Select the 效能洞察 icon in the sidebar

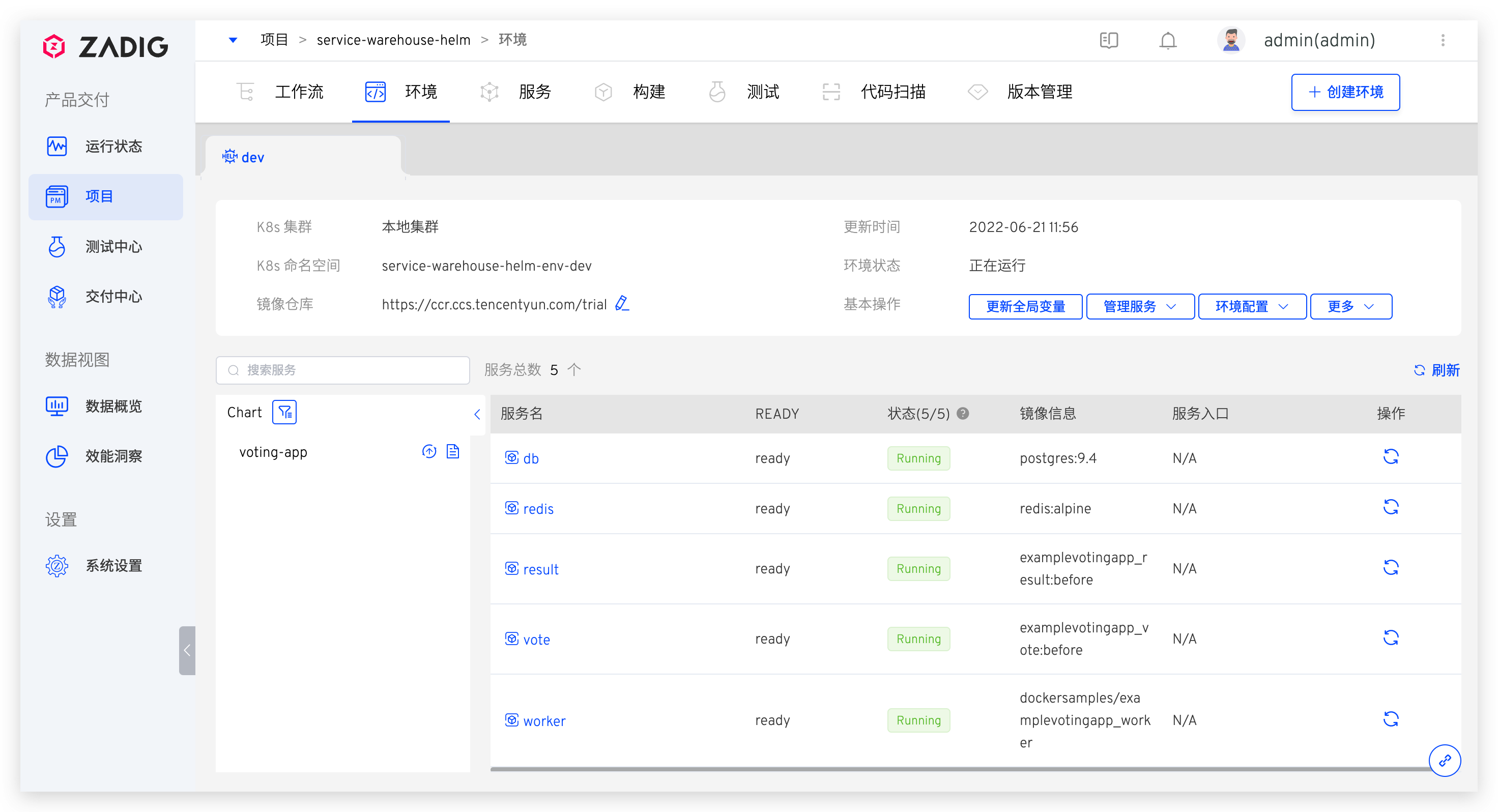(56, 456)
